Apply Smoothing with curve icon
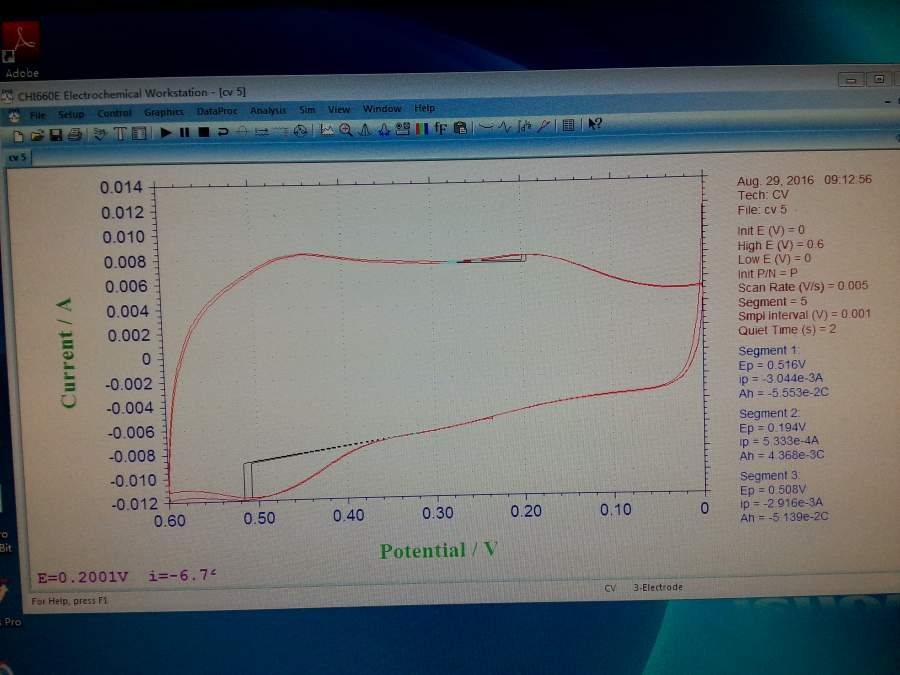900x675 pixels. pos(486,127)
